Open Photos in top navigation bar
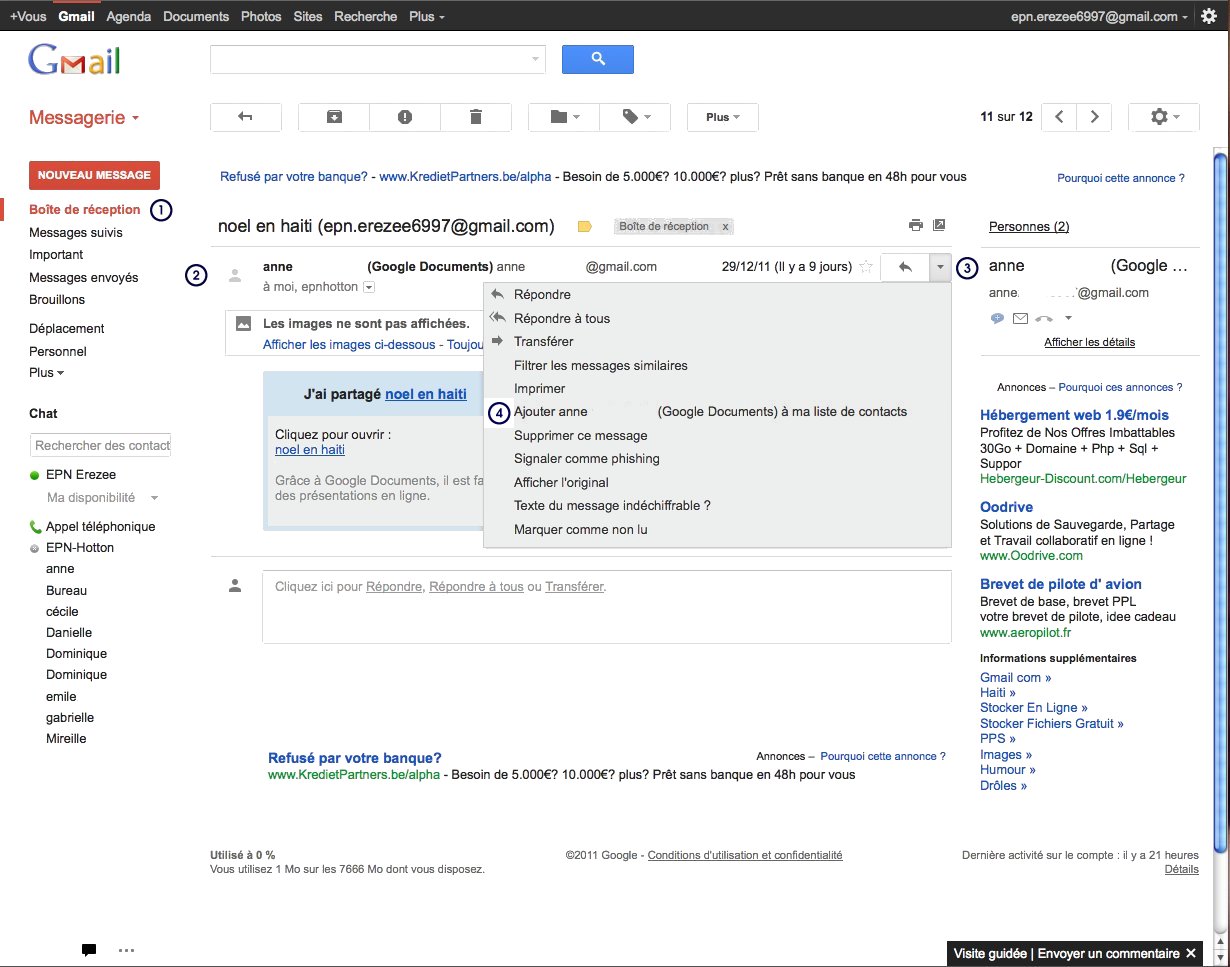This screenshot has width=1230, height=967. pos(261,16)
